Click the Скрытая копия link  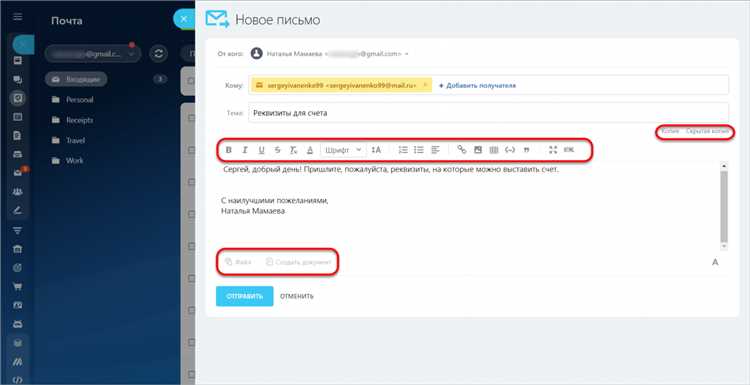(x=707, y=131)
